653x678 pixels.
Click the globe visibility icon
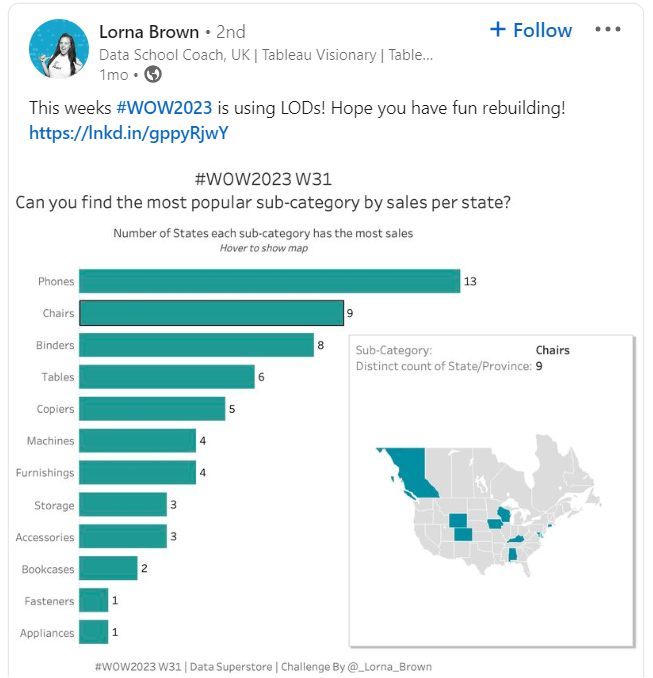153,74
